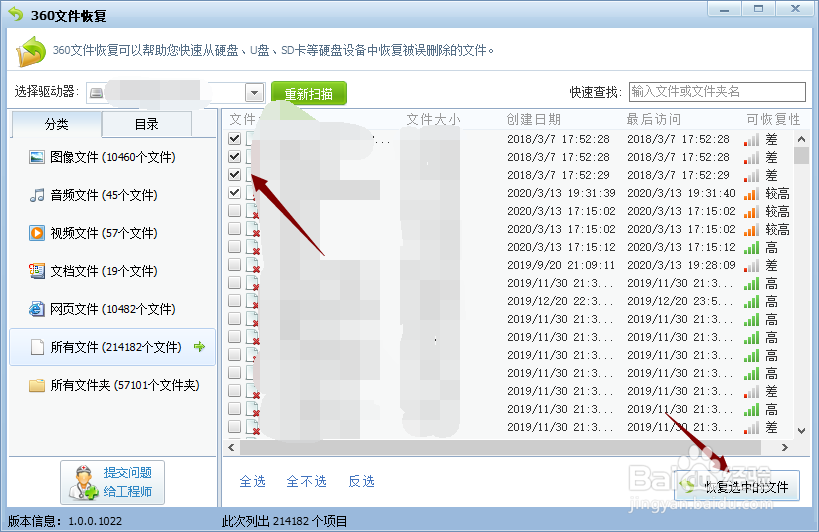Check the 2019/12/20 row checkbox
This screenshot has width=819, height=532.
tap(235, 301)
